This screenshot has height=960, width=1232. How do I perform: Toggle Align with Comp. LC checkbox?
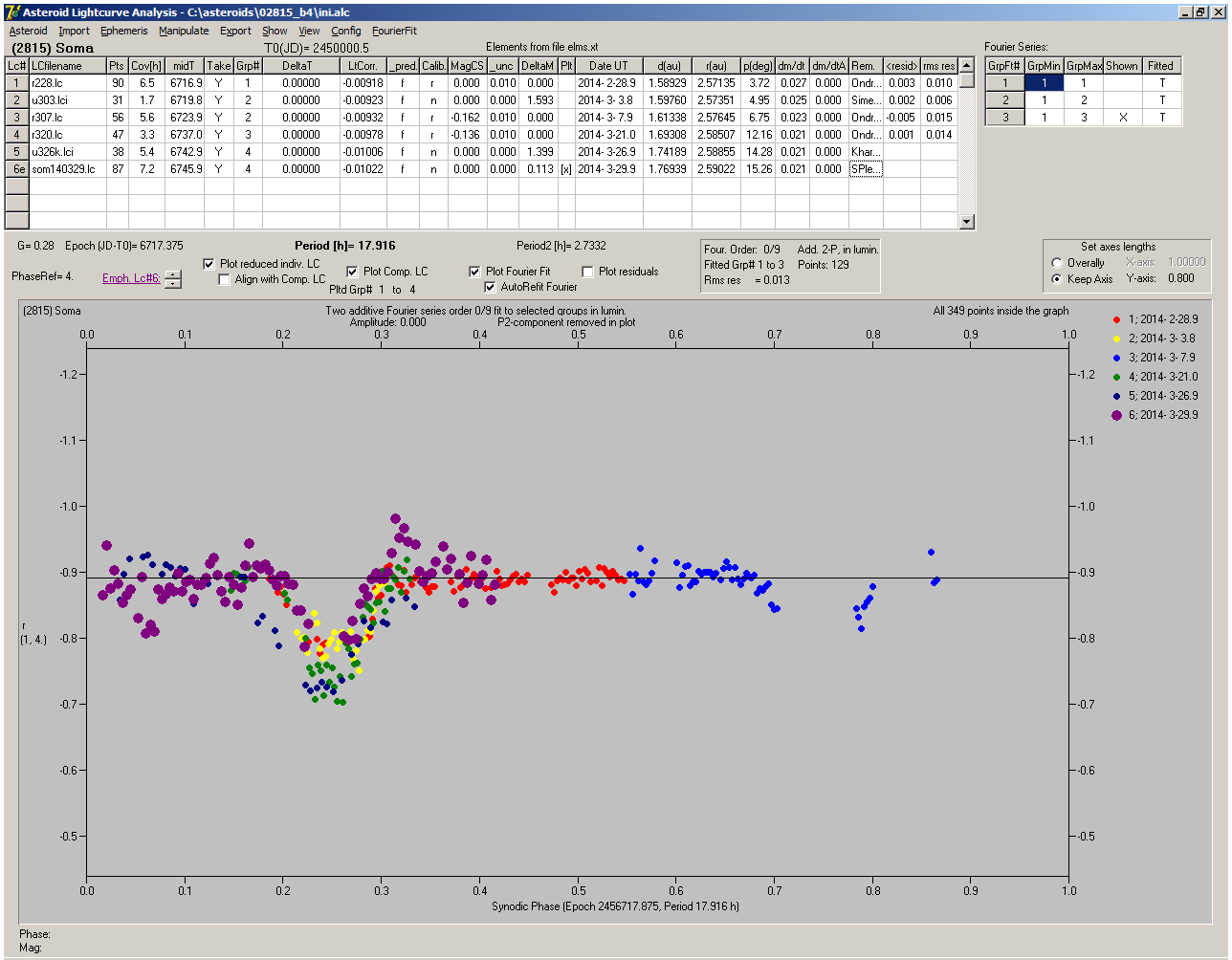(x=225, y=279)
